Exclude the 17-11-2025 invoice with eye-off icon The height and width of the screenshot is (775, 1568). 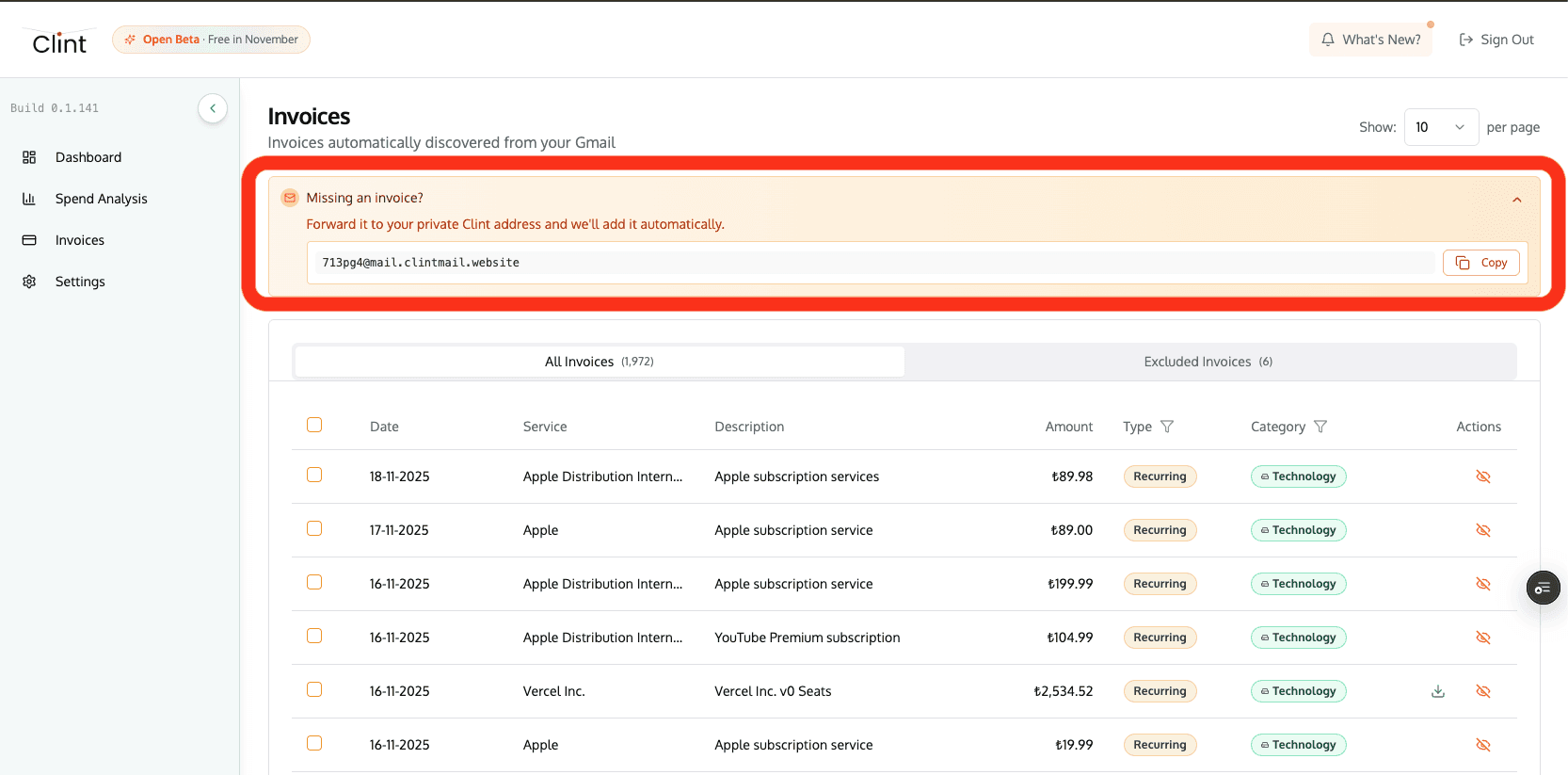click(1483, 530)
